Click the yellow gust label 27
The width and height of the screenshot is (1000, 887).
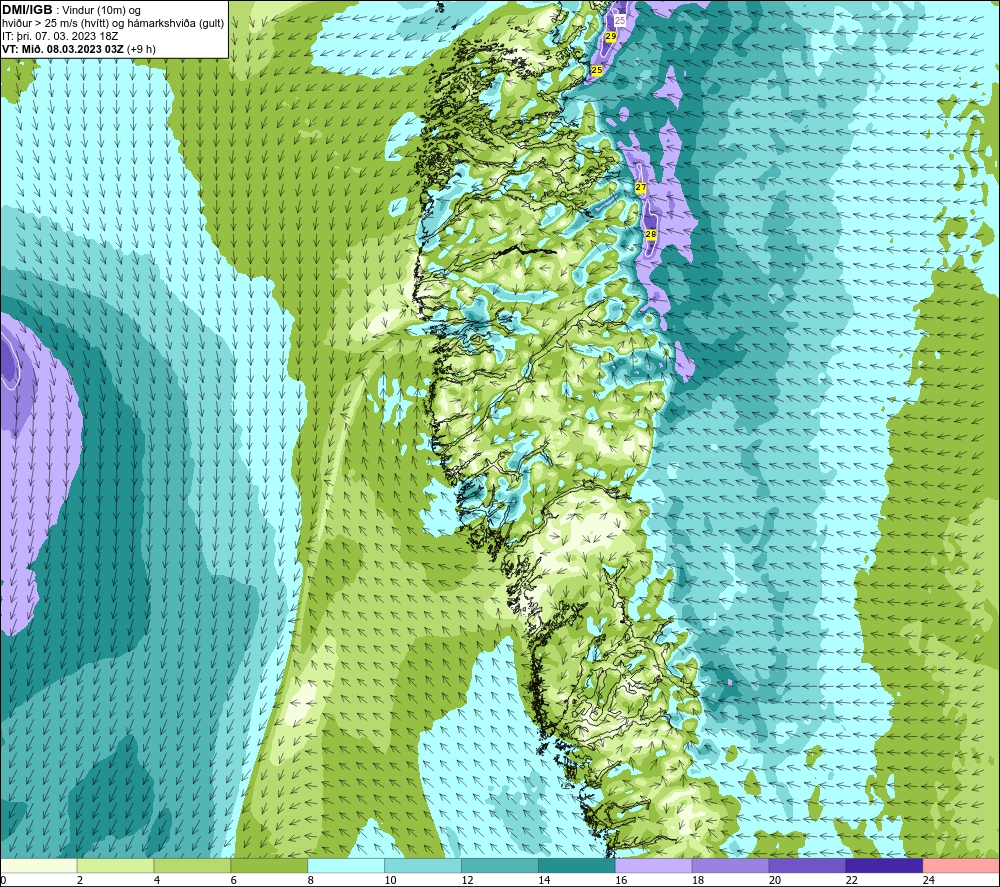[x=641, y=187]
